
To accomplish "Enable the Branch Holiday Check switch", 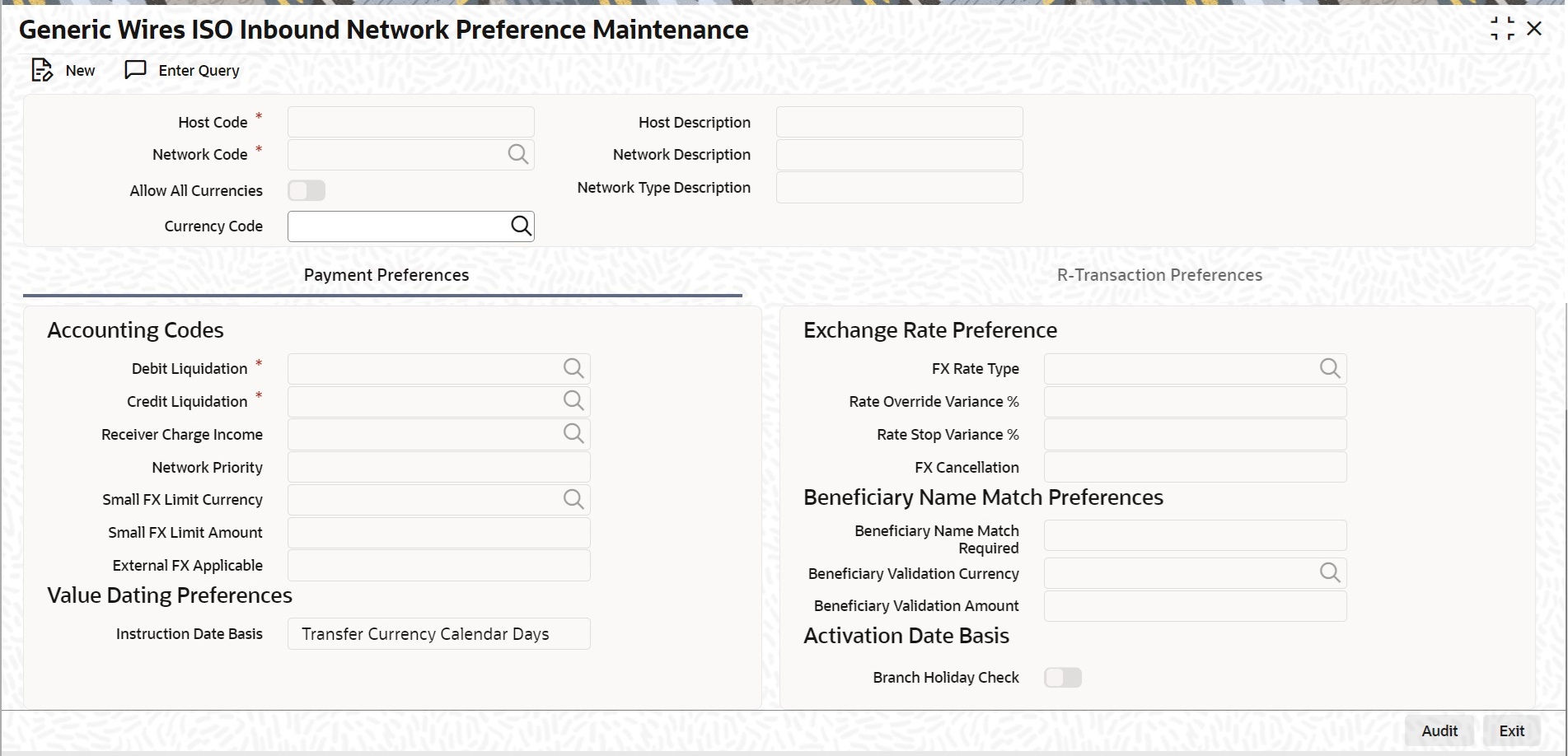I will pos(1063,678).
